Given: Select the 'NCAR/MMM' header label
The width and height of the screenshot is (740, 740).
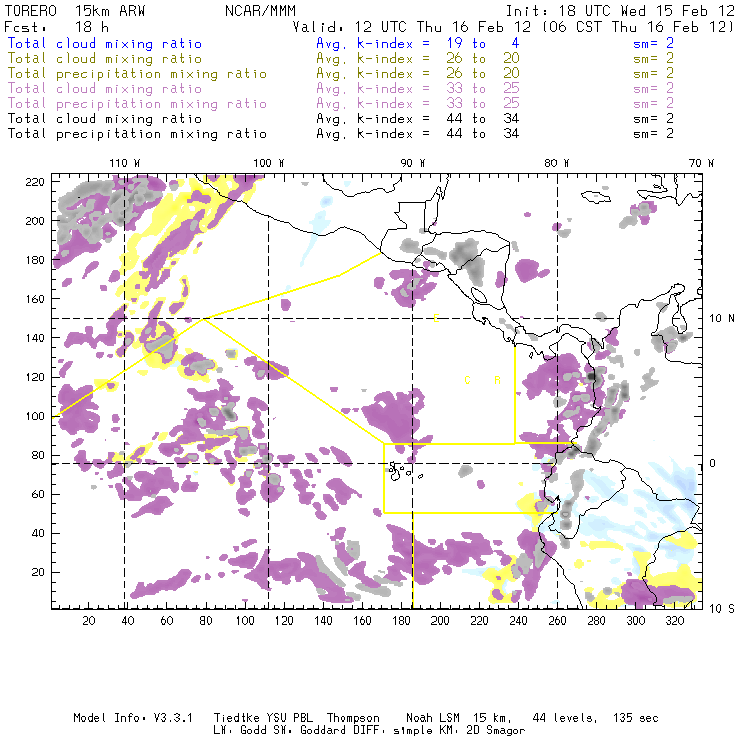Looking at the screenshot, I should (x=260, y=11).
